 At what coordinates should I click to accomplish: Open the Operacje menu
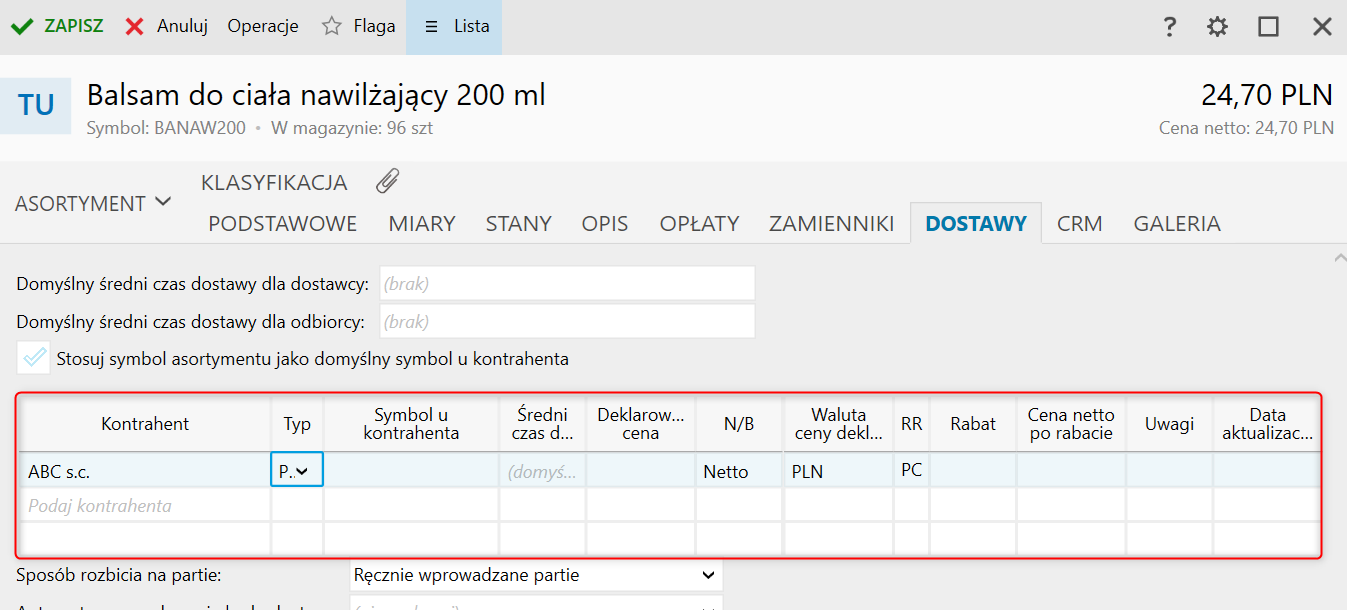(263, 27)
